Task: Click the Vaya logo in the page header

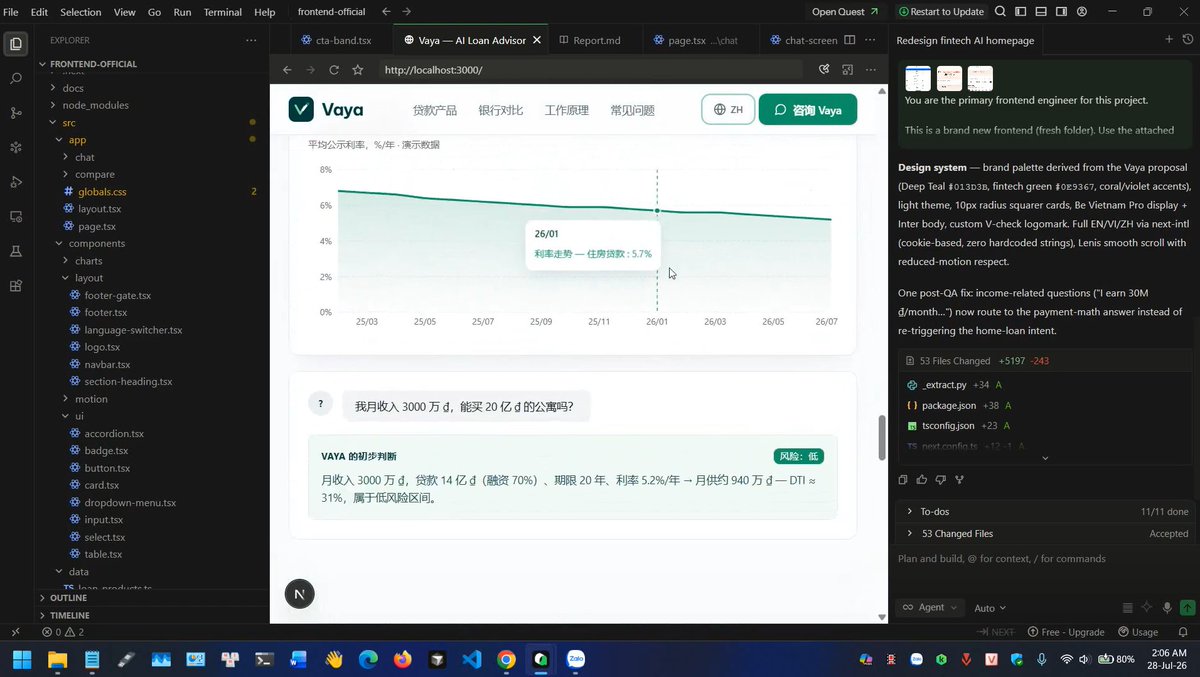Action: pos(326,110)
